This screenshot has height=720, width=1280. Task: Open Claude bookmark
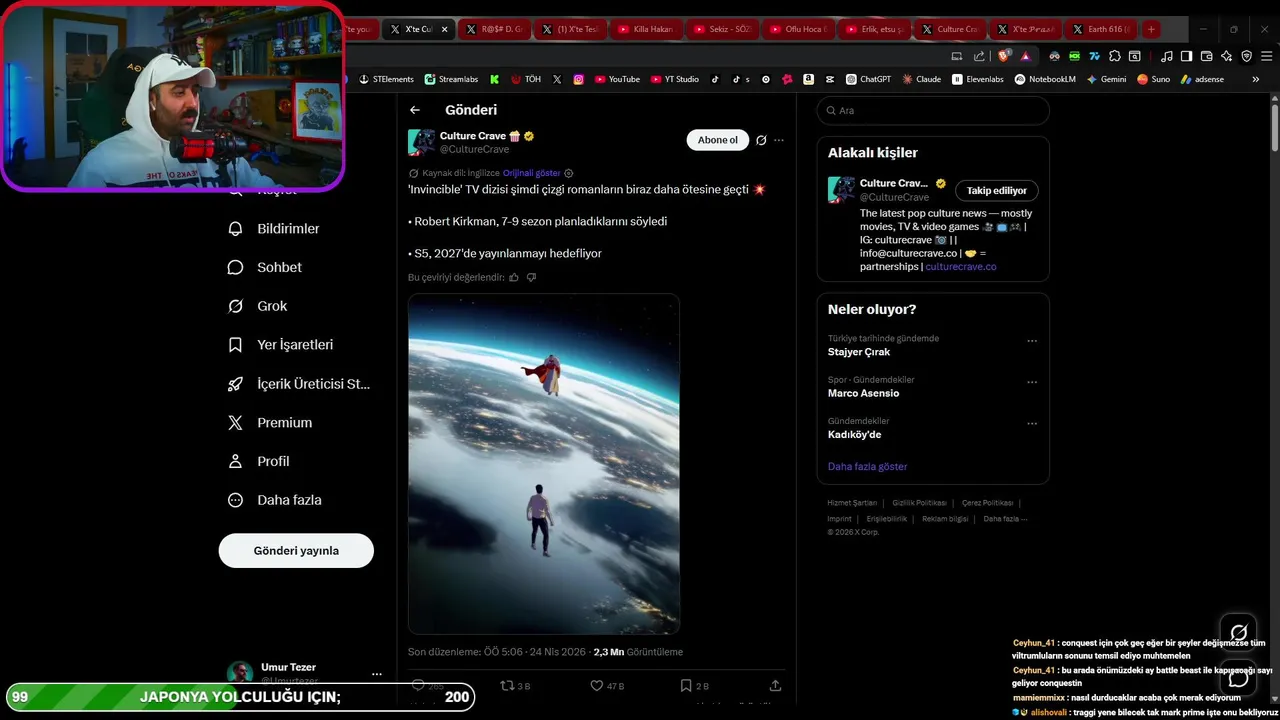click(921, 79)
